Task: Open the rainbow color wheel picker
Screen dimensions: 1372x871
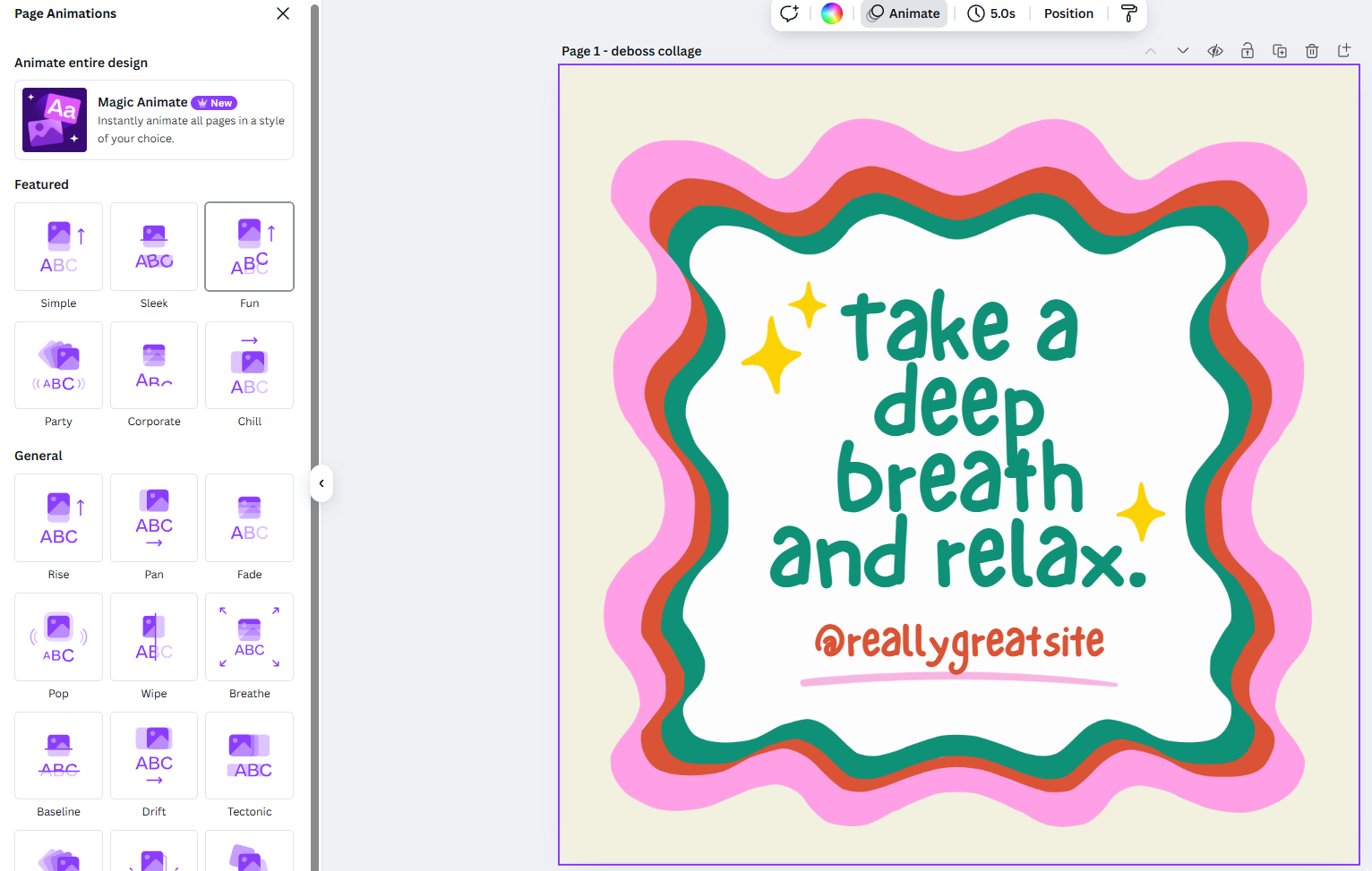Action: [831, 13]
